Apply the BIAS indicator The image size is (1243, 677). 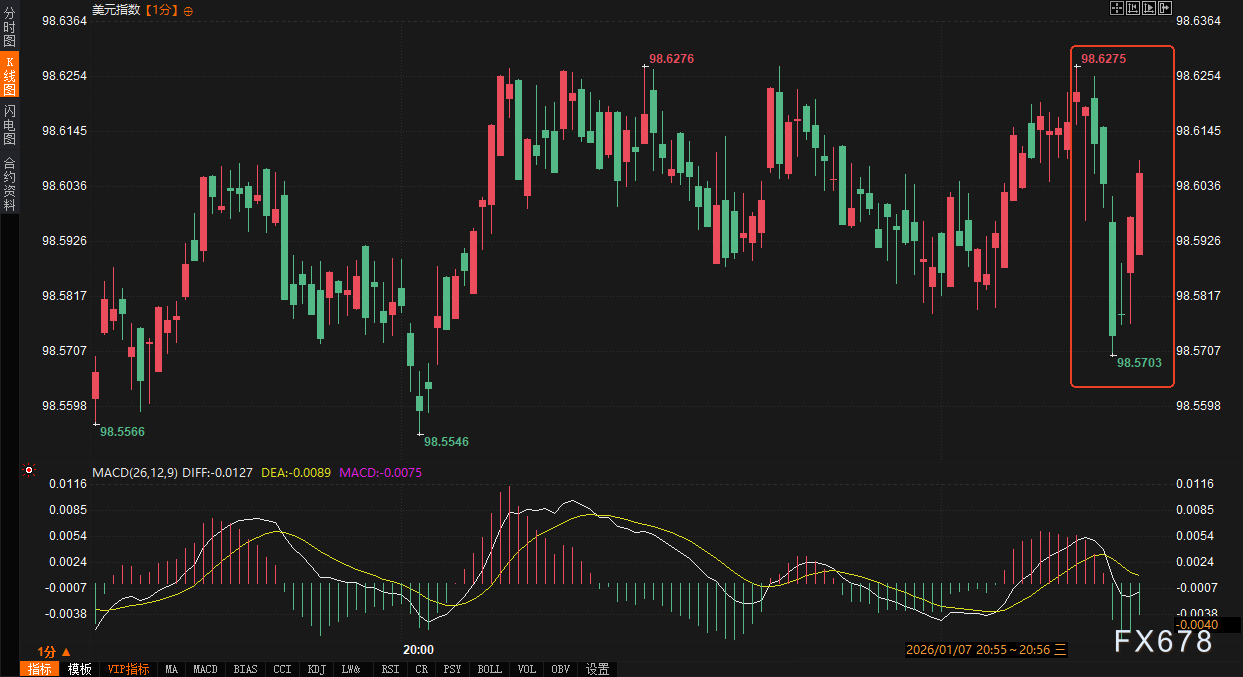(245, 669)
